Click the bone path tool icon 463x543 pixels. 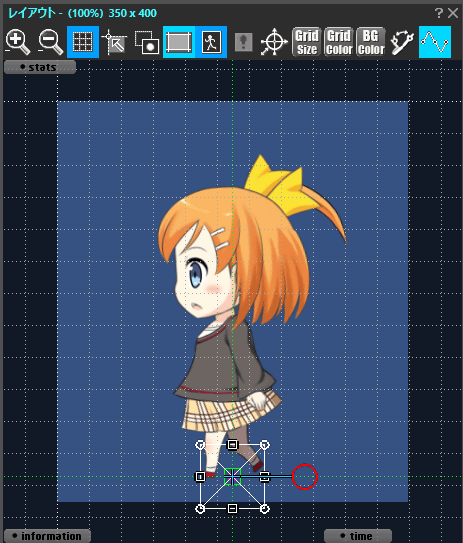coord(402,42)
